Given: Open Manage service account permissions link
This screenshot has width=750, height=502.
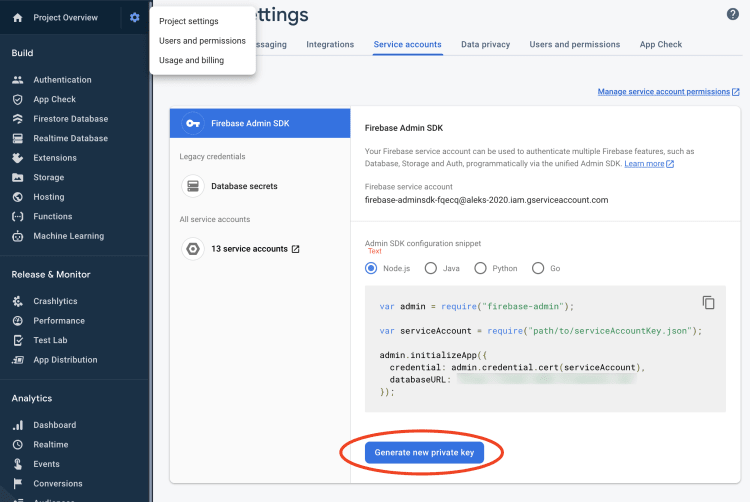Looking at the screenshot, I should pyautogui.click(x=668, y=92).
